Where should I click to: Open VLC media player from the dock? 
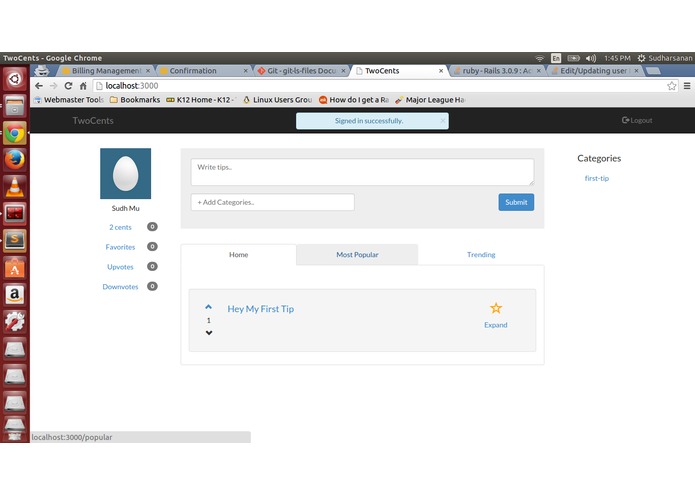pos(15,187)
